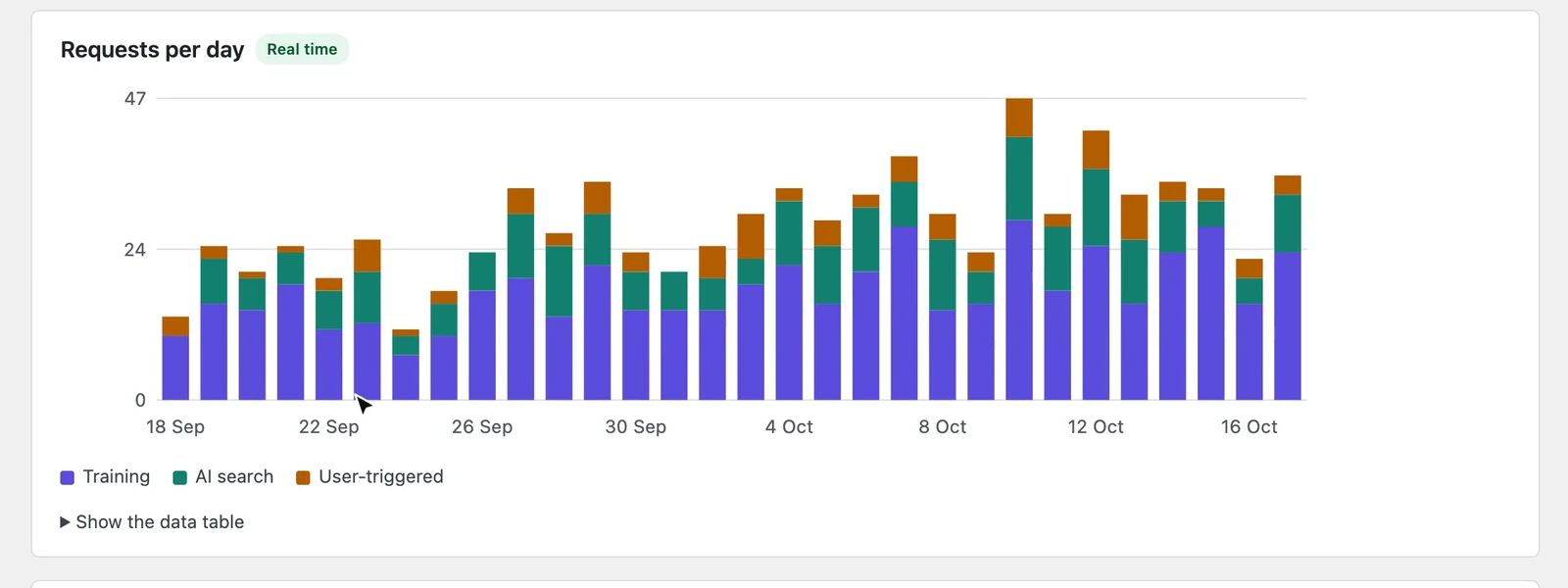Image resolution: width=1568 pixels, height=588 pixels.
Task: Select Training legend color swatch
Action: pos(68,477)
